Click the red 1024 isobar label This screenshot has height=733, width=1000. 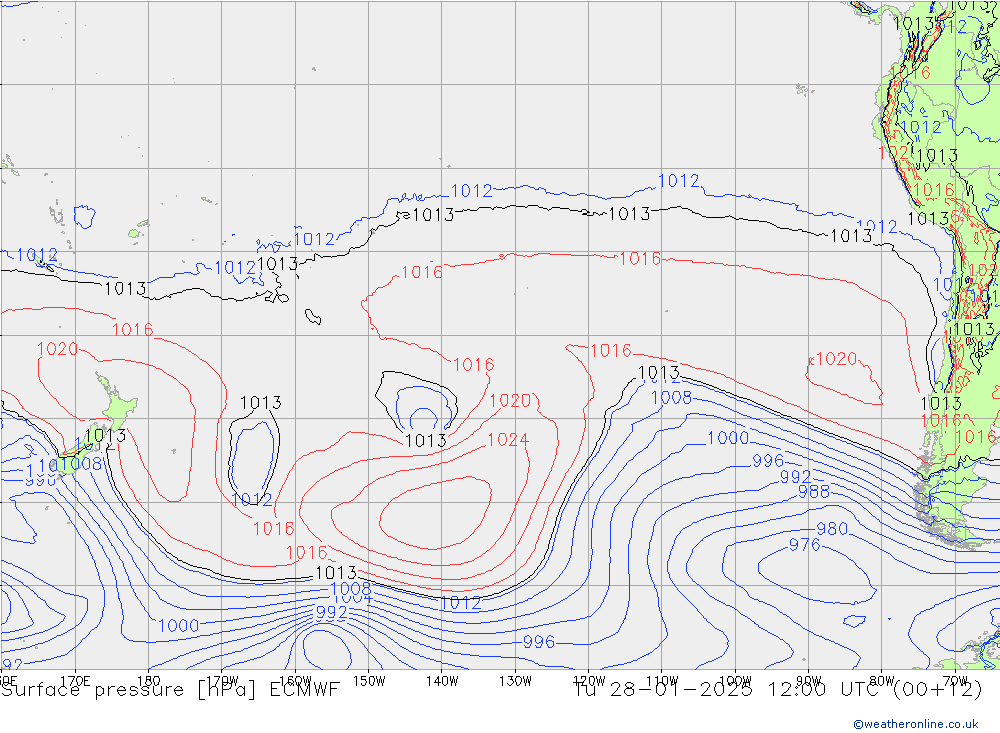pos(507,440)
